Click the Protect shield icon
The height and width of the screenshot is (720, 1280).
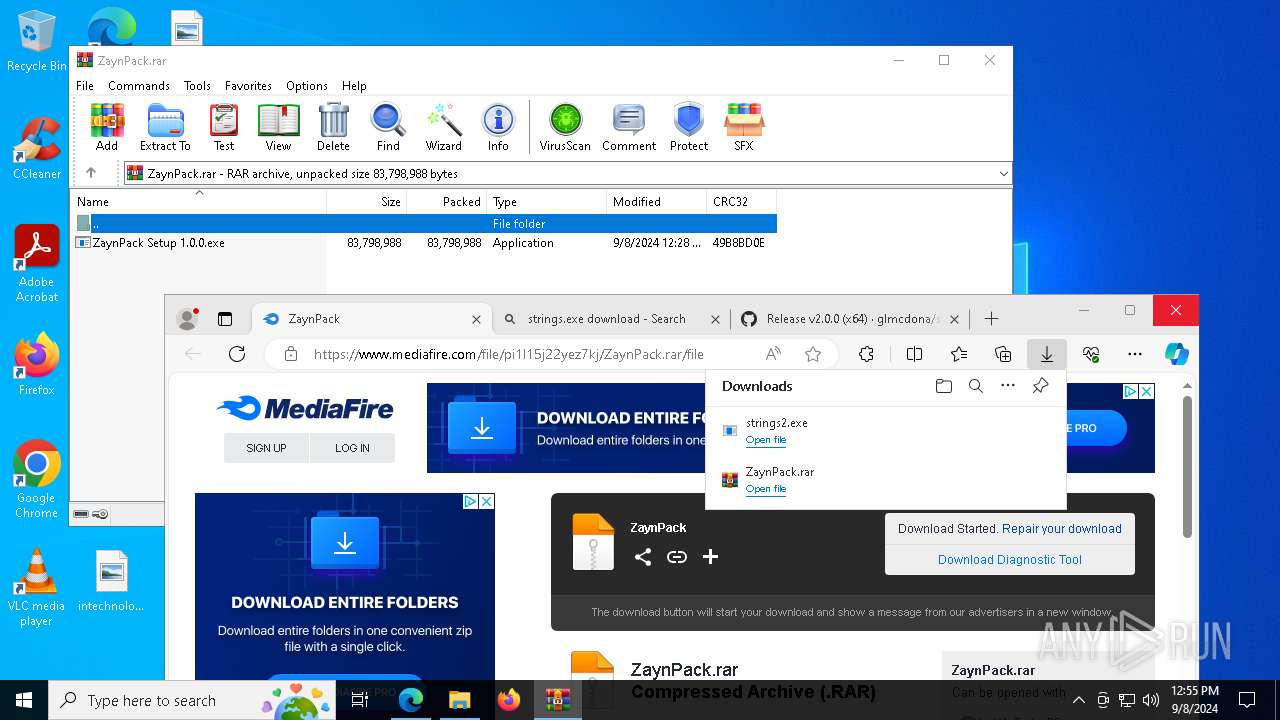[x=689, y=127]
